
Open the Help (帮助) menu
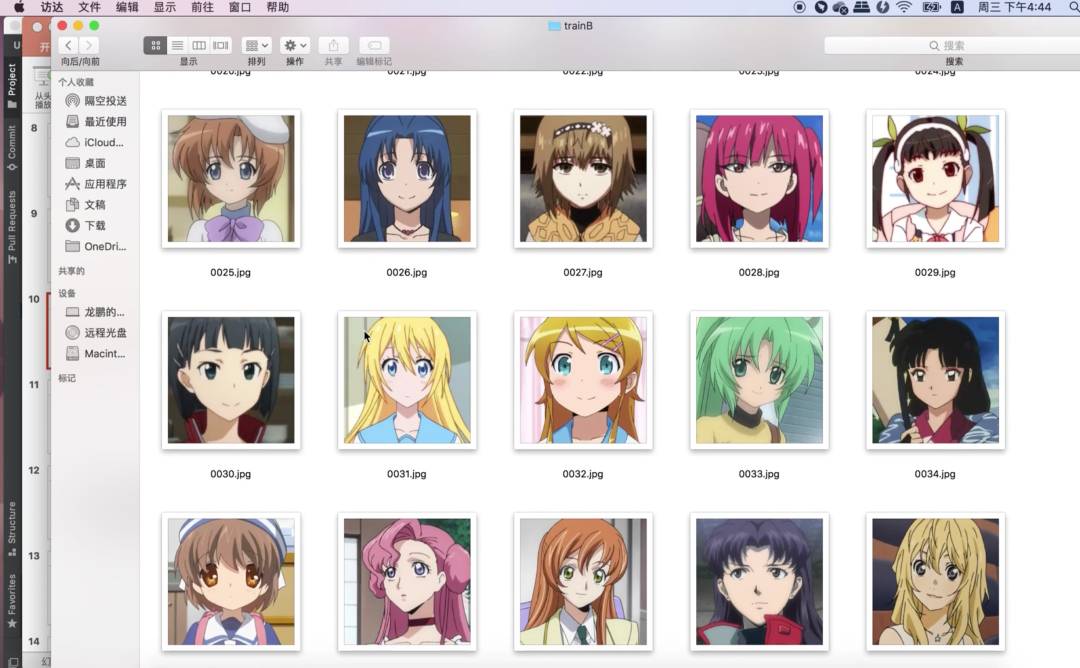[278, 7]
